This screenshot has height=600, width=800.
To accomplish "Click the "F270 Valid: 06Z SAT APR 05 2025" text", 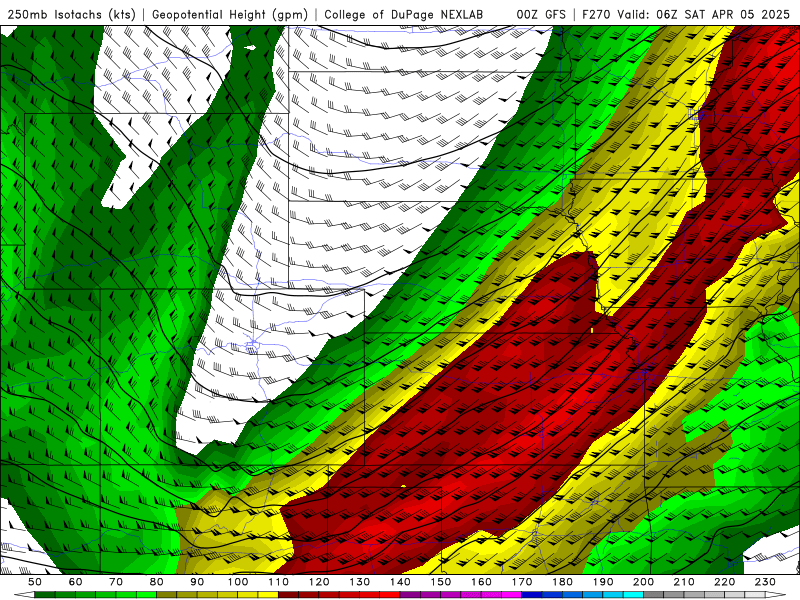I will (x=686, y=15).
